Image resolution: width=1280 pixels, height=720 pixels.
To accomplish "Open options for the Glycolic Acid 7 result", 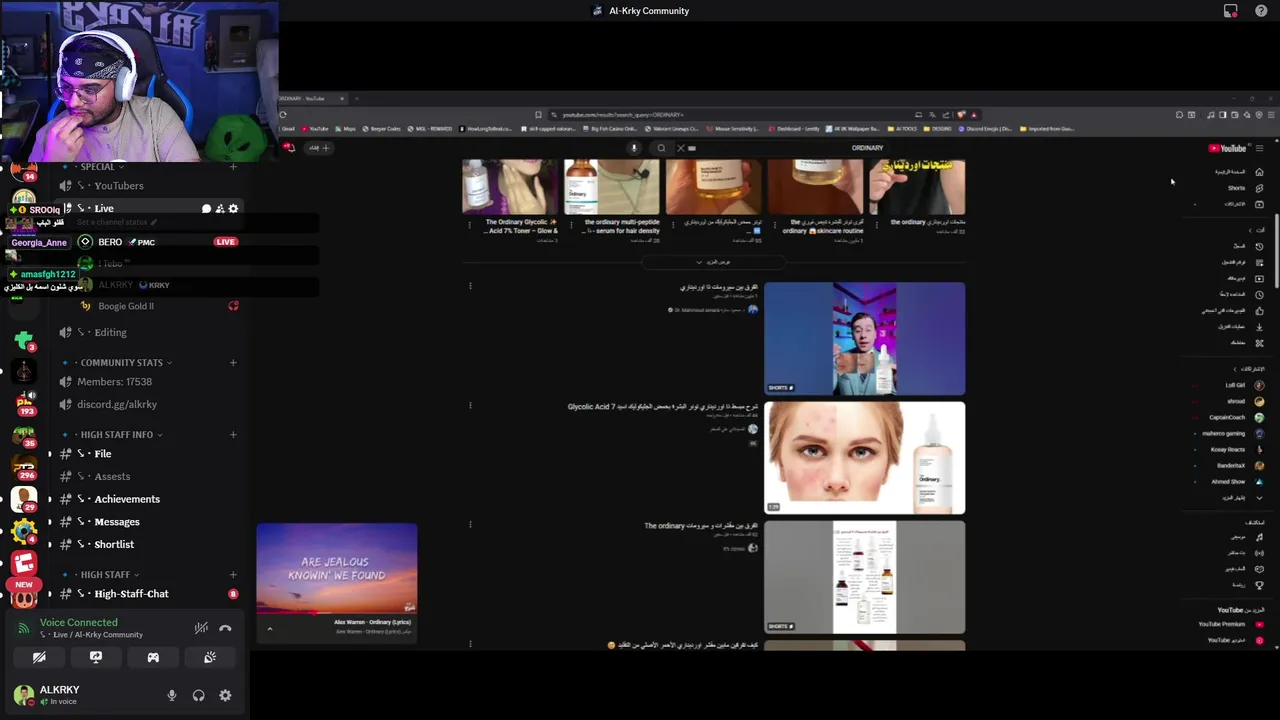I will point(470,405).
